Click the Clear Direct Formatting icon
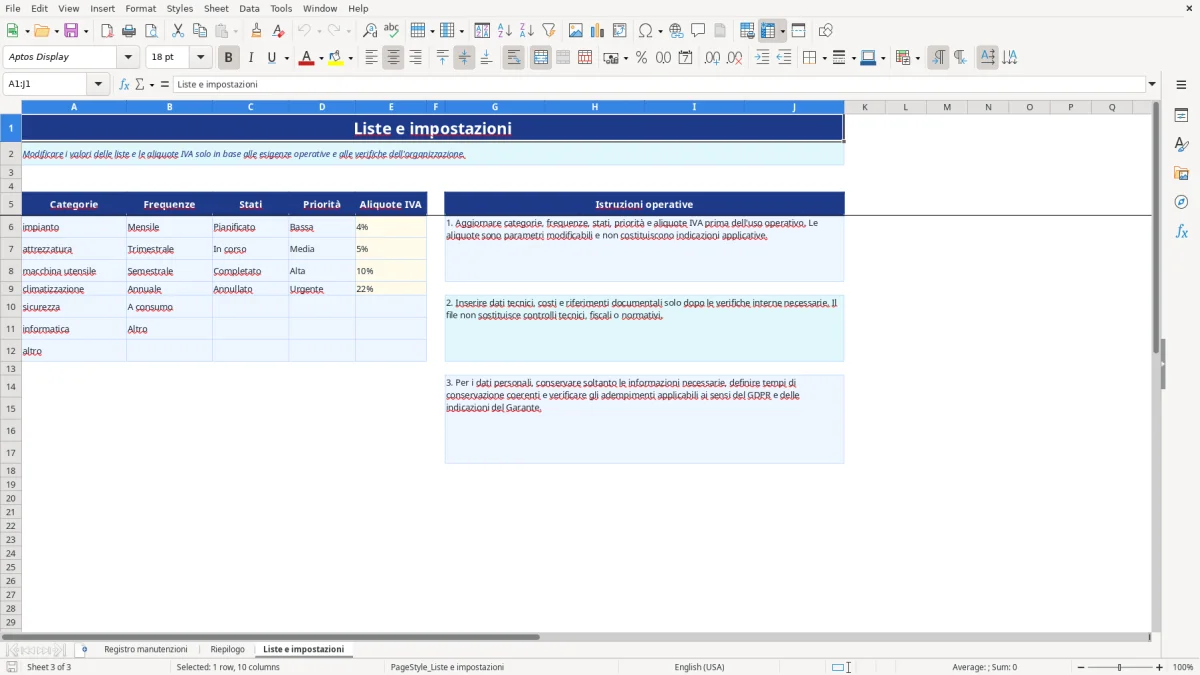Image resolution: width=1200 pixels, height=675 pixels. click(x=278, y=31)
